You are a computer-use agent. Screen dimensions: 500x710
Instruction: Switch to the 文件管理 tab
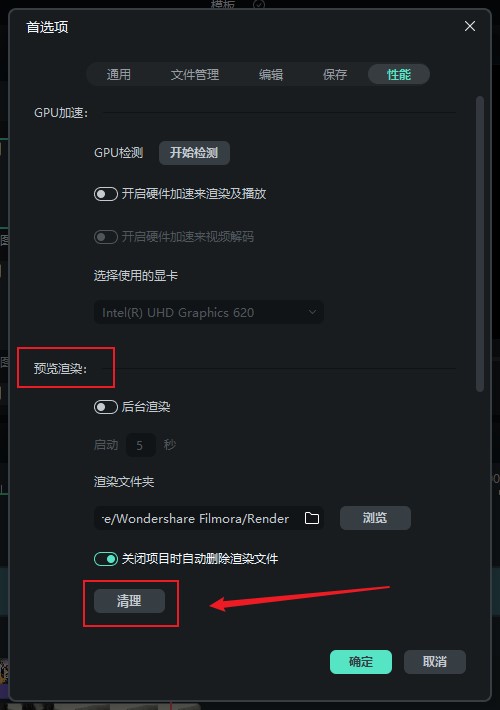click(195, 74)
